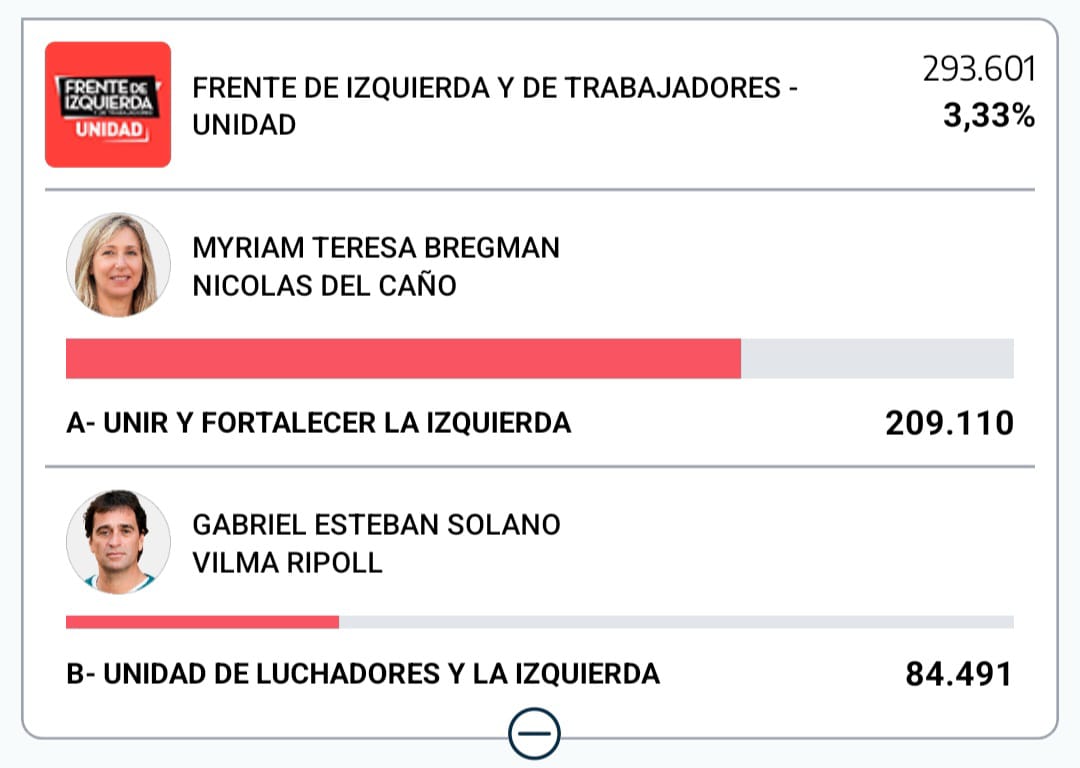Image resolution: width=1080 pixels, height=768 pixels.
Task: Click the 3,33% percentage value
Action: click(x=988, y=118)
